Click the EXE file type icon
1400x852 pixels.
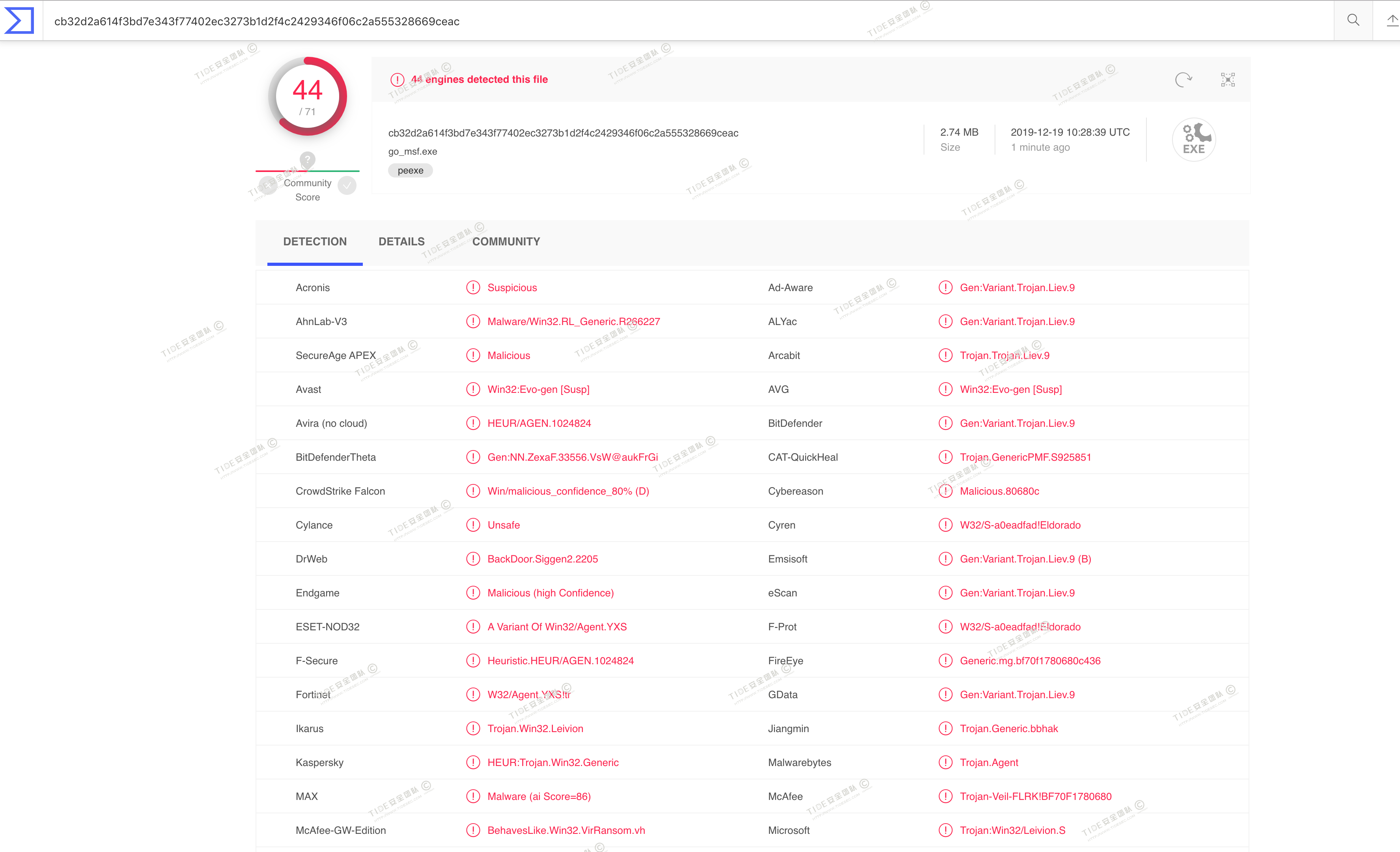tap(1193, 140)
